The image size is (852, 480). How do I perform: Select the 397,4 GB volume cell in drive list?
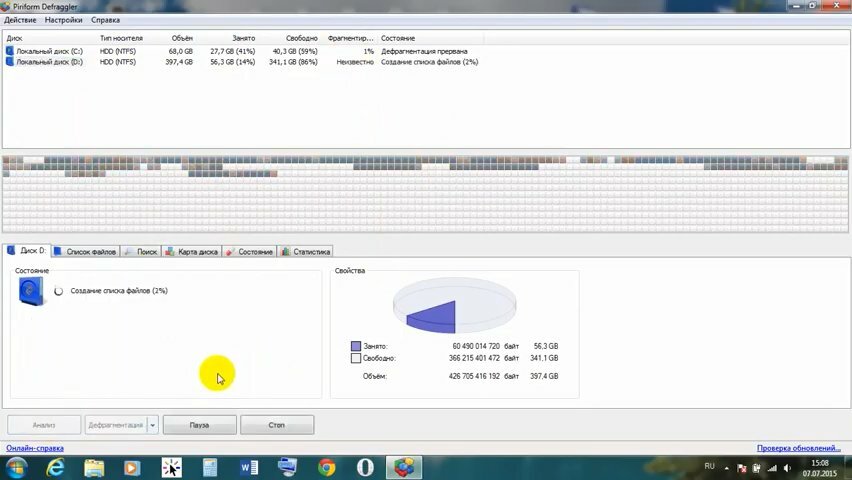pos(179,62)
